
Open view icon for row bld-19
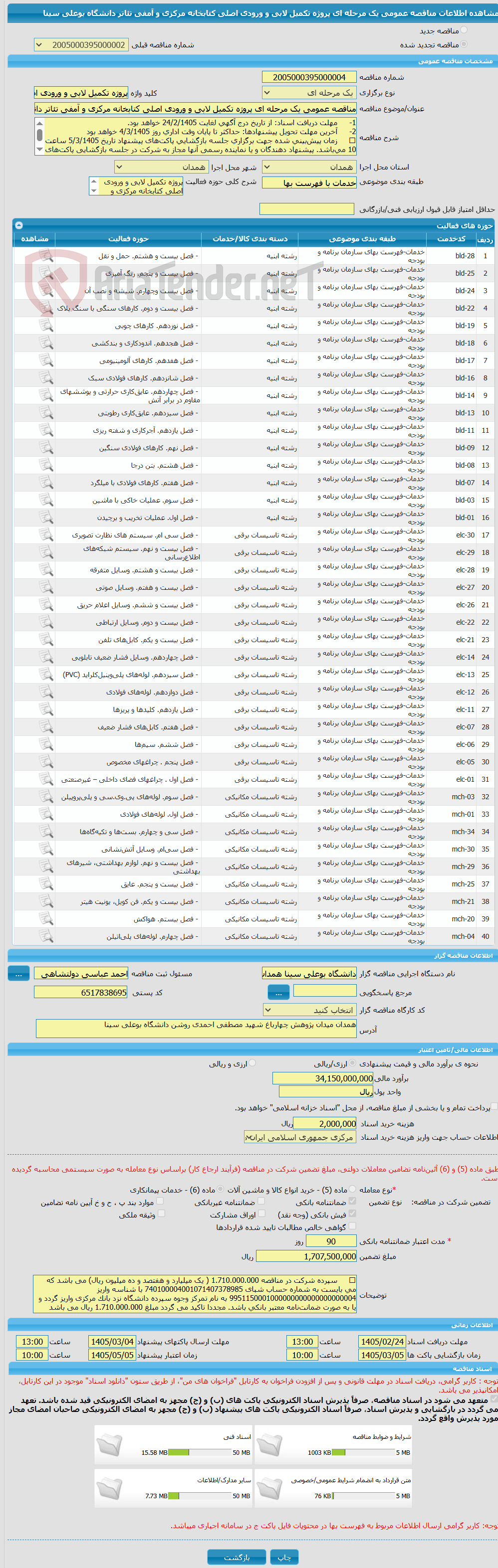click(46, 326)
